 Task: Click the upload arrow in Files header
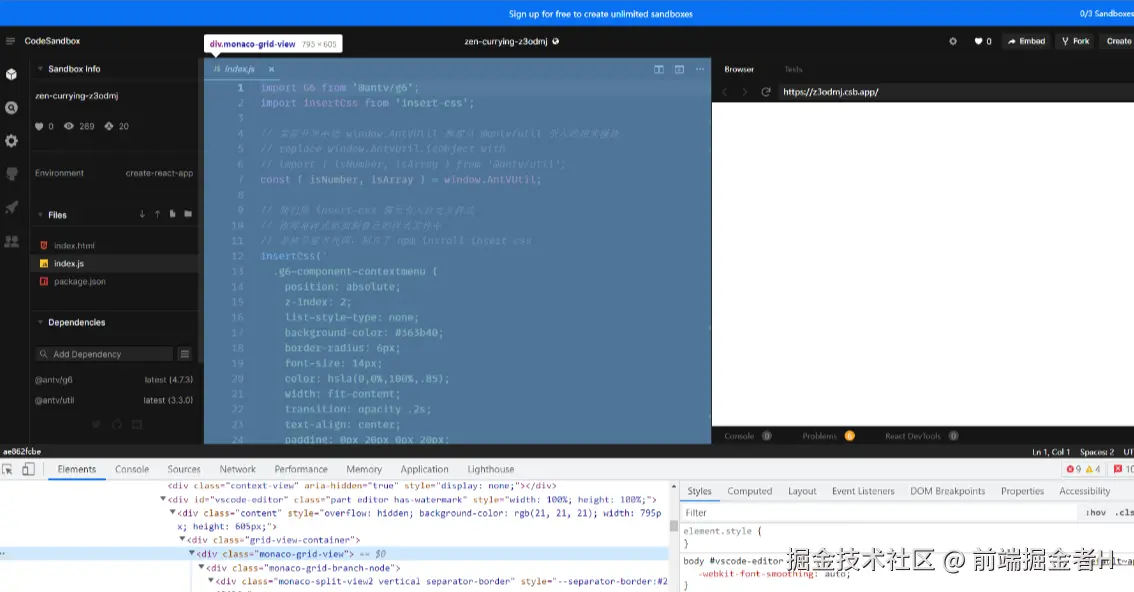[157, 215]
